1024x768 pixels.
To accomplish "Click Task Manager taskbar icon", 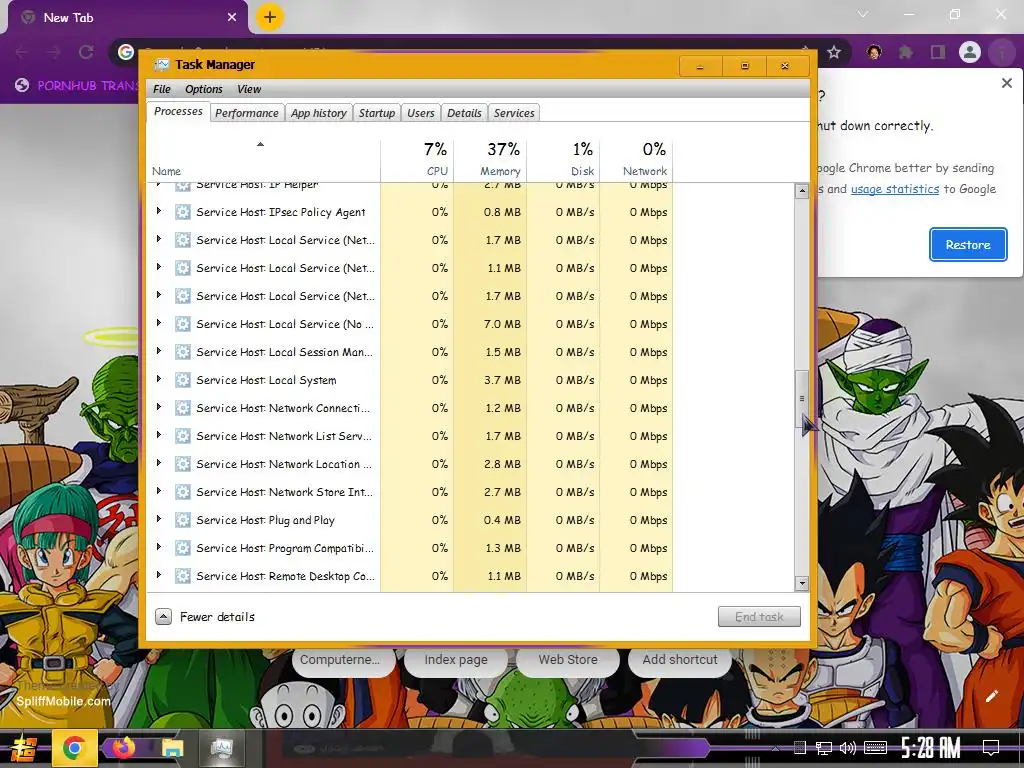I will (221, 748).
